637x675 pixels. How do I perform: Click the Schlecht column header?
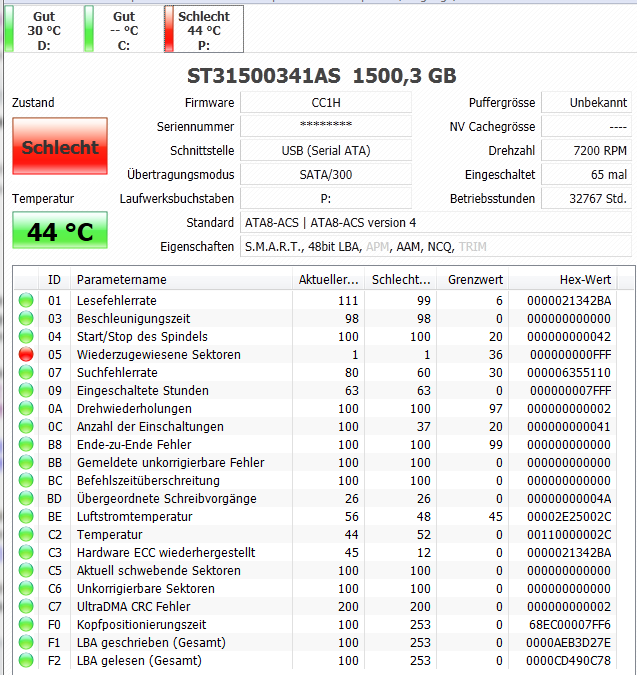(401, 280)
